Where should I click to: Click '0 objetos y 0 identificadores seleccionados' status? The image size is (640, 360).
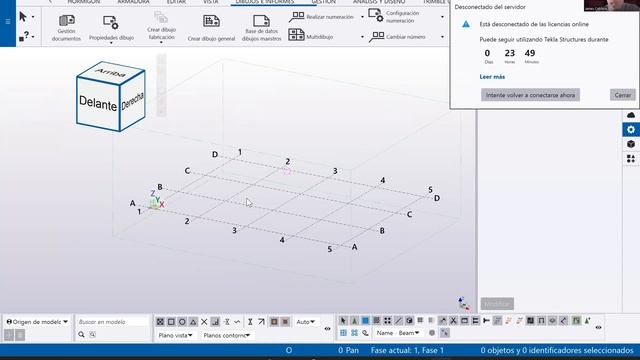click(557, 350)
